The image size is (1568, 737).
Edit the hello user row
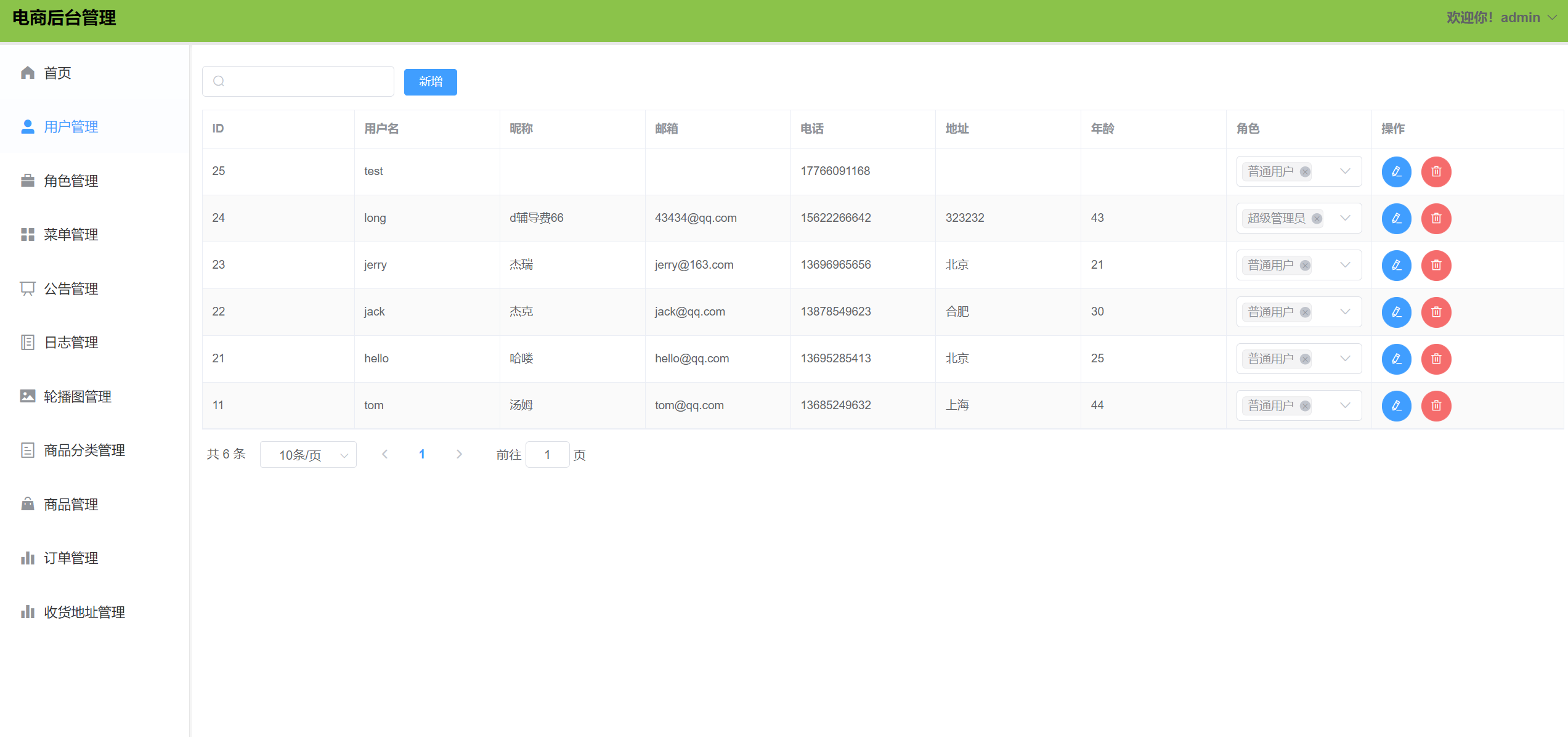pyautogui.click(x=1396, y=359)
